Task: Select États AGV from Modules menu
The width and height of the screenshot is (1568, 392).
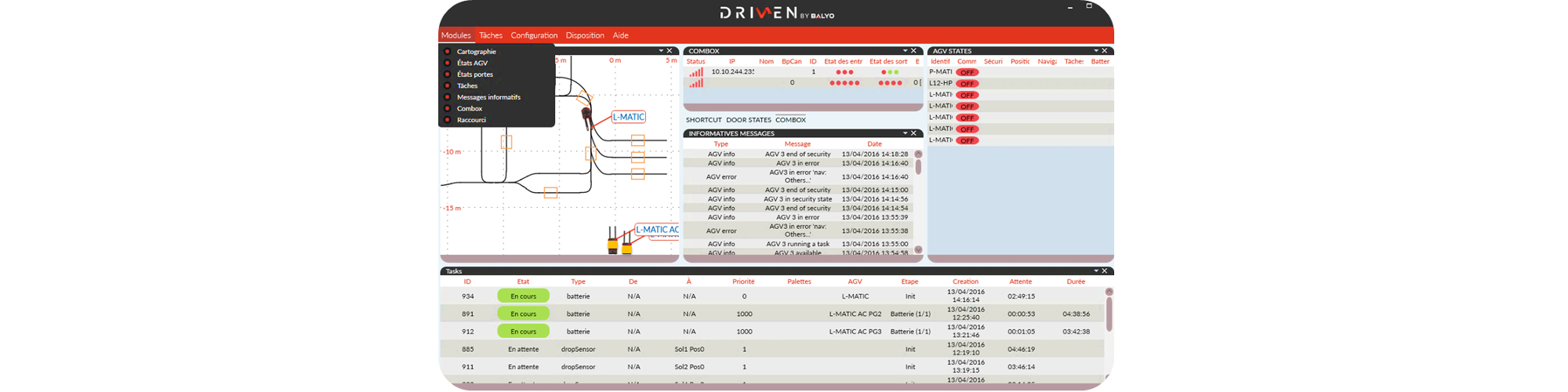Action: (x=472, y=63)
